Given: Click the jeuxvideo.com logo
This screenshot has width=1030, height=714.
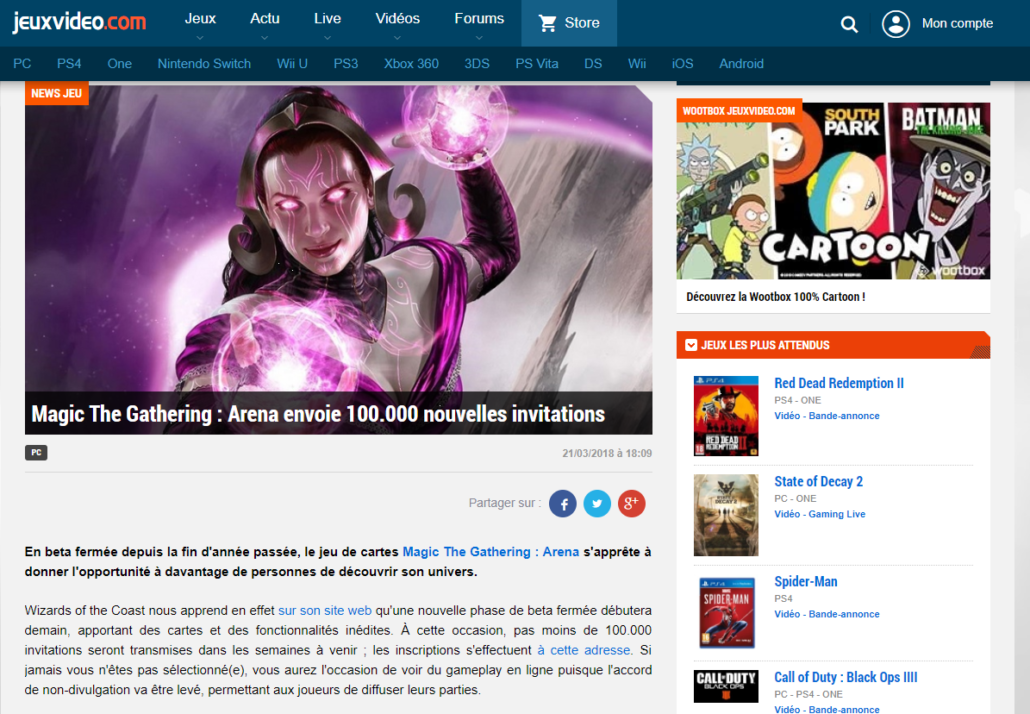Looking at the screenshot, I should click(x=79, y=22).
